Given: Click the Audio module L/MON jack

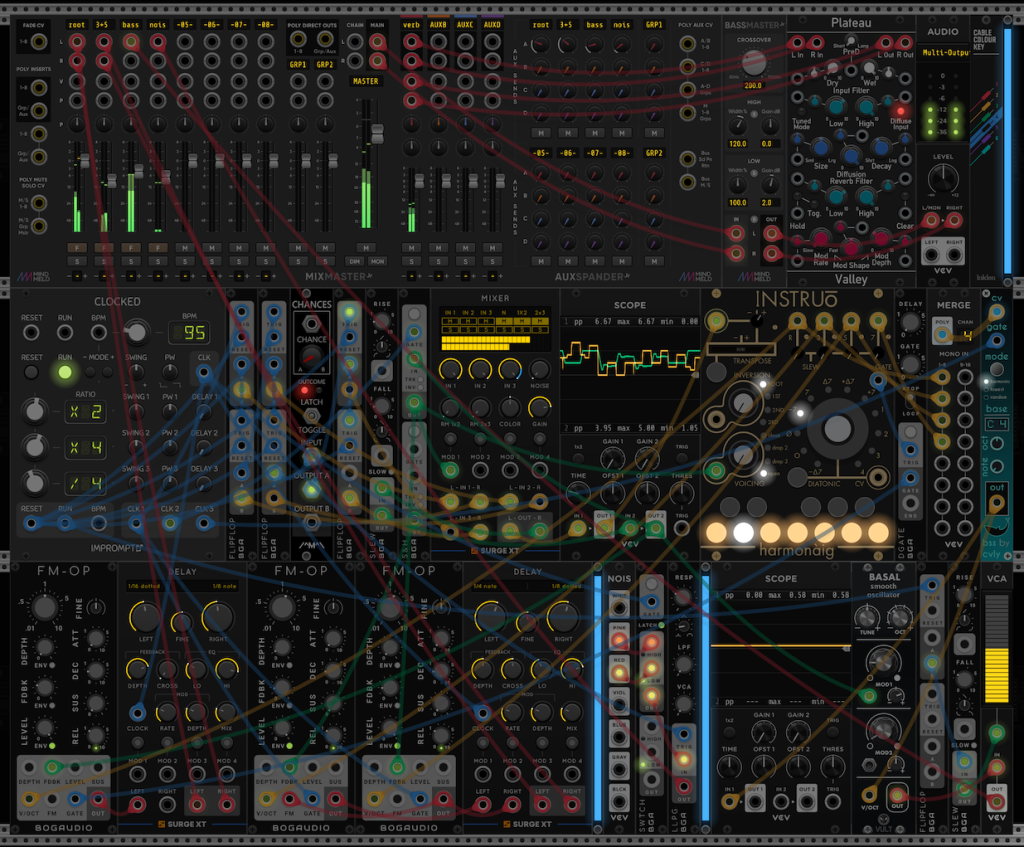Looking at the screenshot, I should click(x=931, y=221).
